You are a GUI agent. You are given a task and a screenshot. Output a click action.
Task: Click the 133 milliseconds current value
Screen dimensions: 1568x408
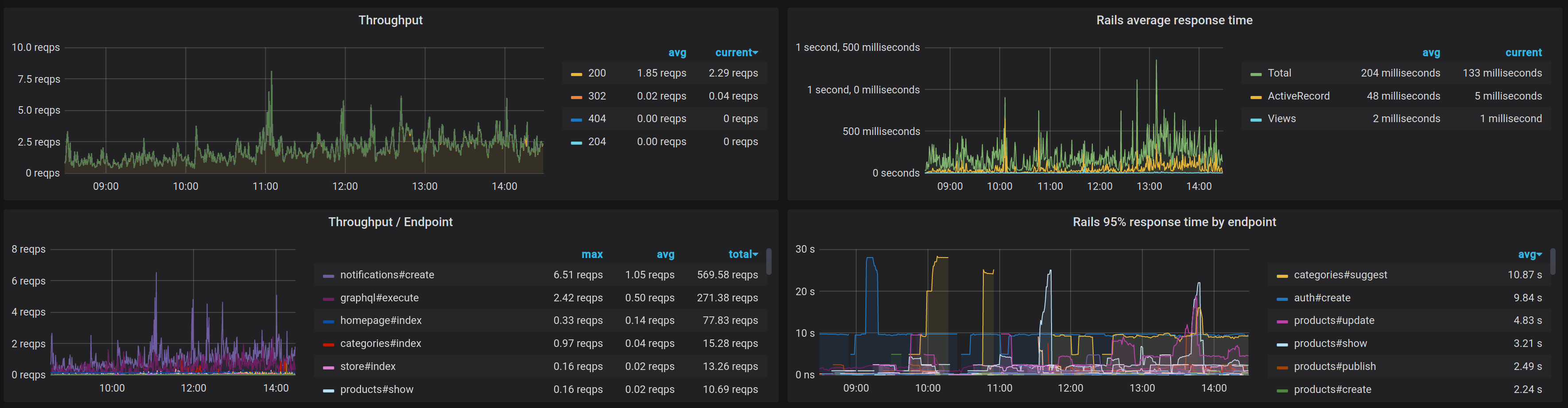click(1502, 73)
